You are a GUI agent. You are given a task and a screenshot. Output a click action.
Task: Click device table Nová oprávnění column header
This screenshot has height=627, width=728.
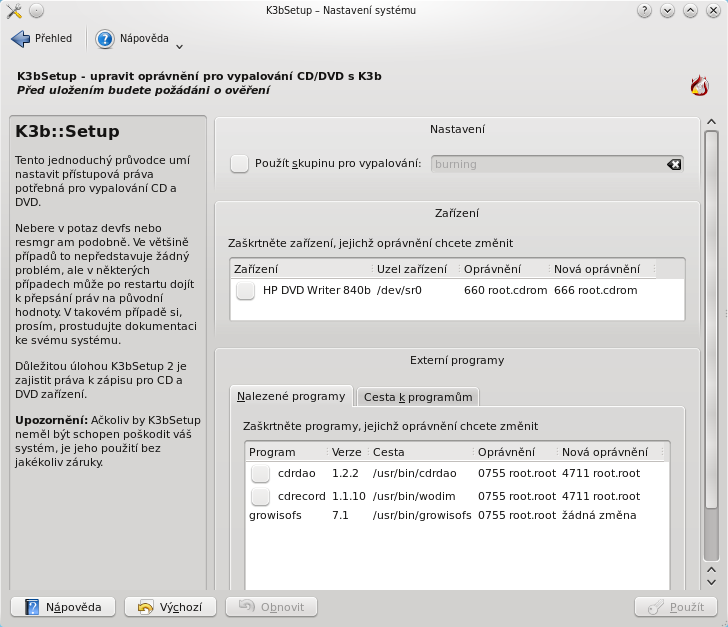(603, 269)
